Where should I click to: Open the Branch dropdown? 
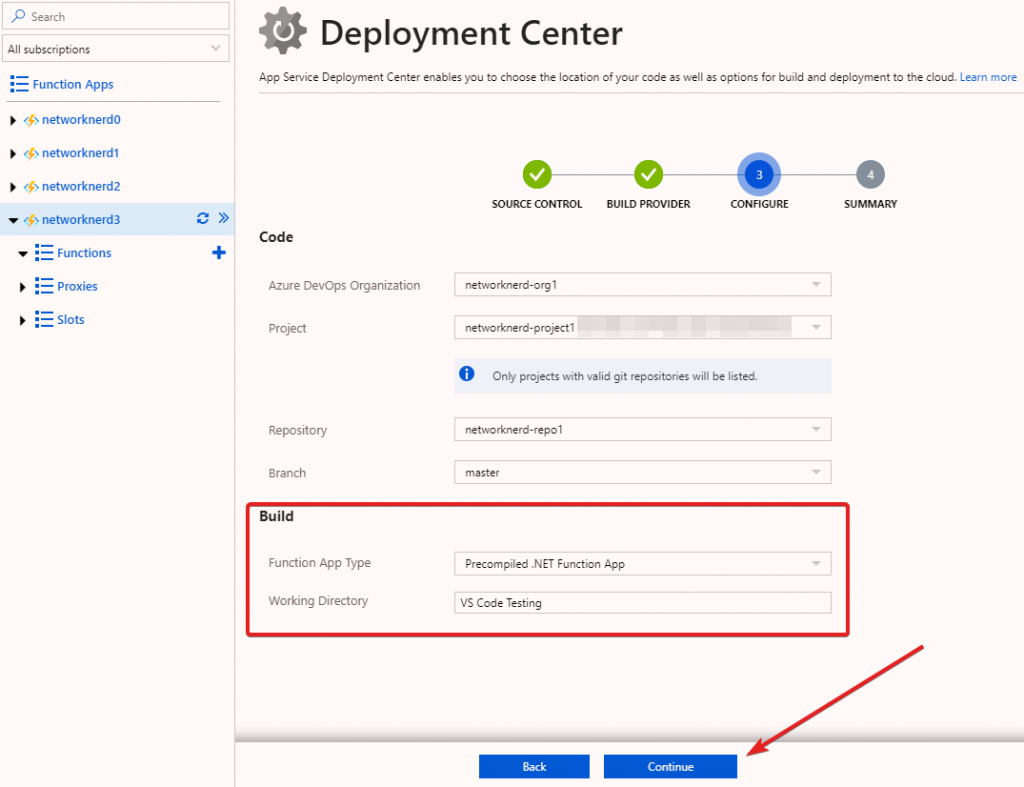pyautogui.click(x=643, y=472)
